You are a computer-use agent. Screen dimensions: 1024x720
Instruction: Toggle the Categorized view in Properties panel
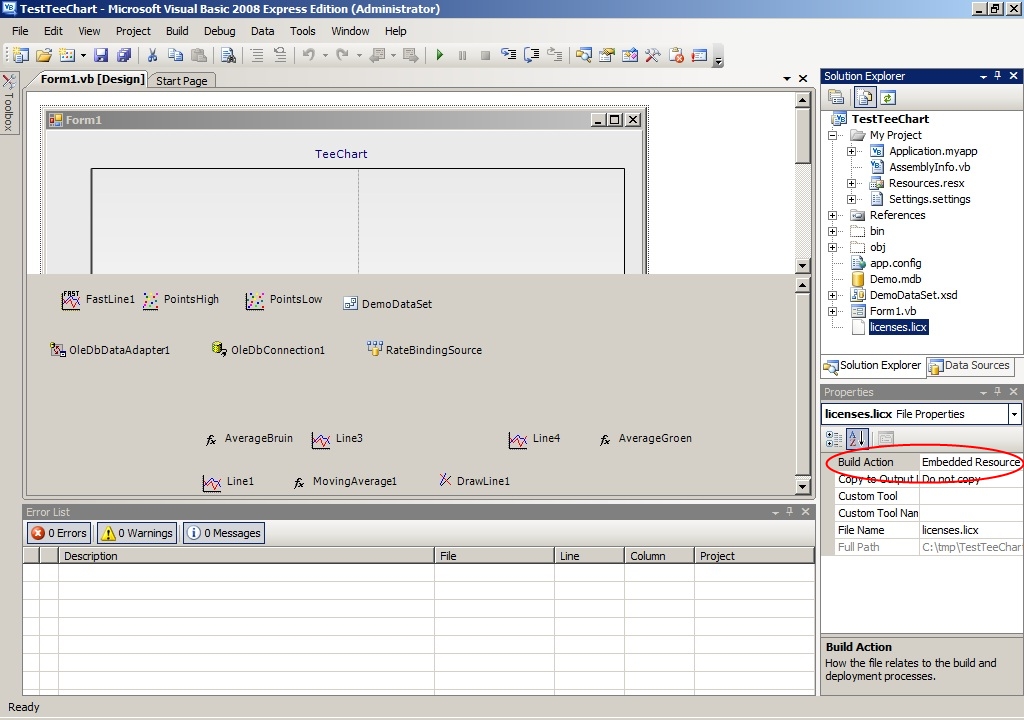tap(834, 438)
